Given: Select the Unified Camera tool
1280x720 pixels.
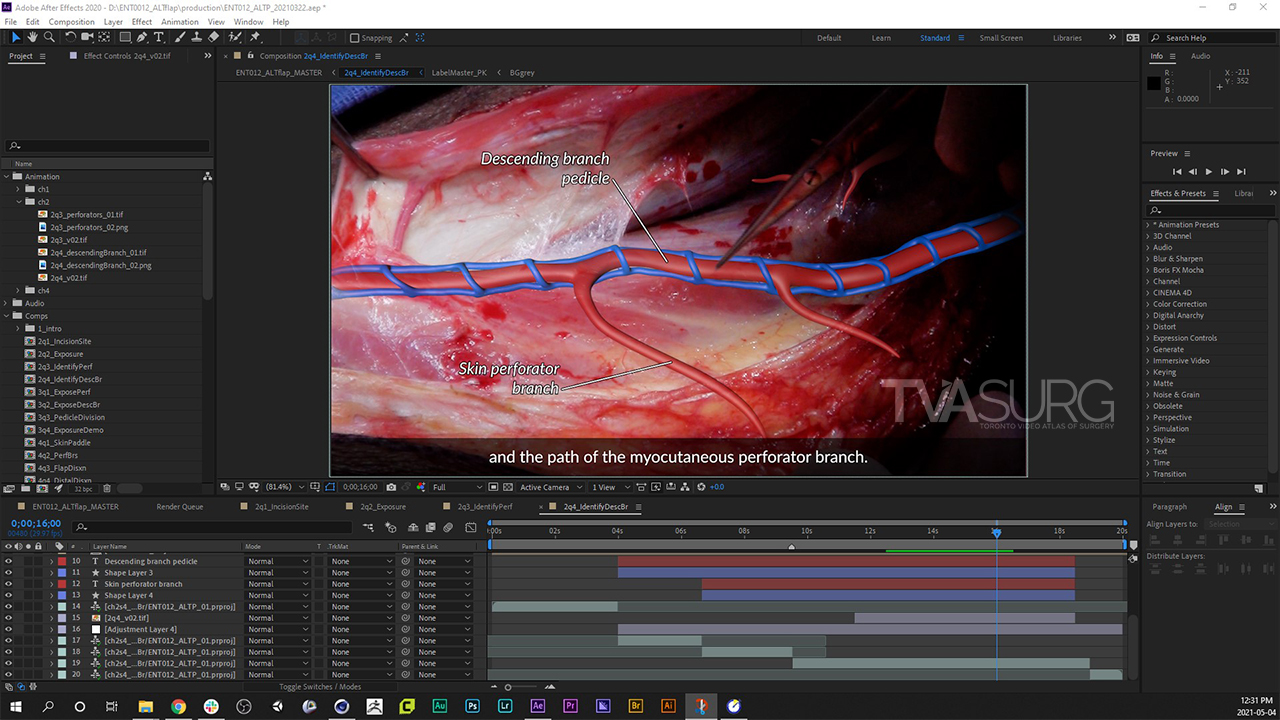Looking at the screenshot, I should pos(88,37).
